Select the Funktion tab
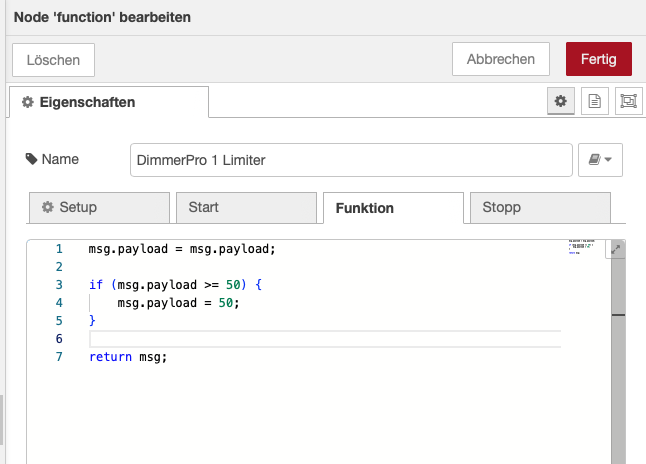 point(392,208)
